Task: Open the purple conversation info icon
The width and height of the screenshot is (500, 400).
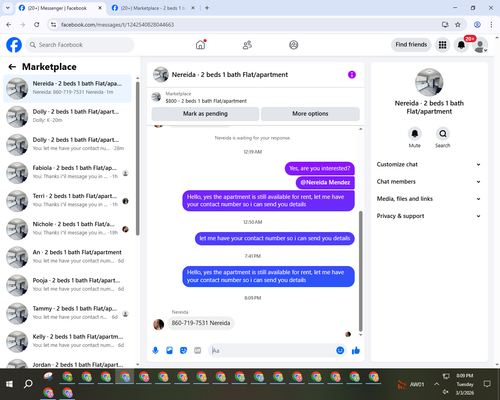Action: 352,75
